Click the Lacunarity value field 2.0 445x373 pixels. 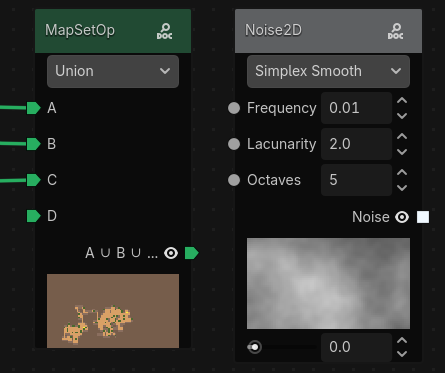pyautogui.click(x=356, y=144)
